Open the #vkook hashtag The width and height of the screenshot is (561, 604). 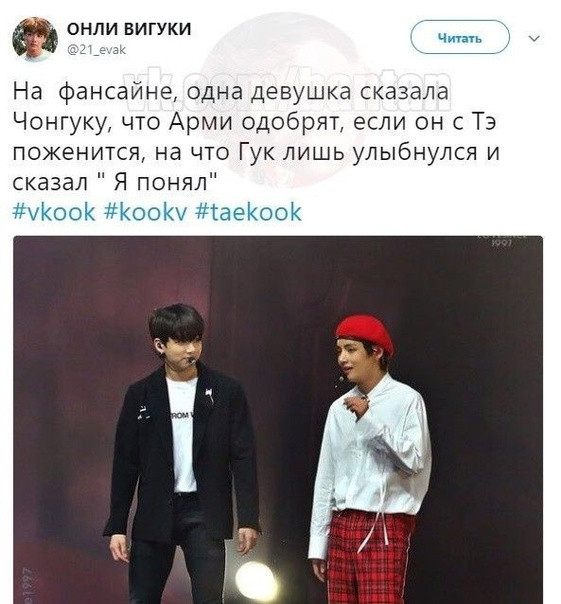[54, 212]
